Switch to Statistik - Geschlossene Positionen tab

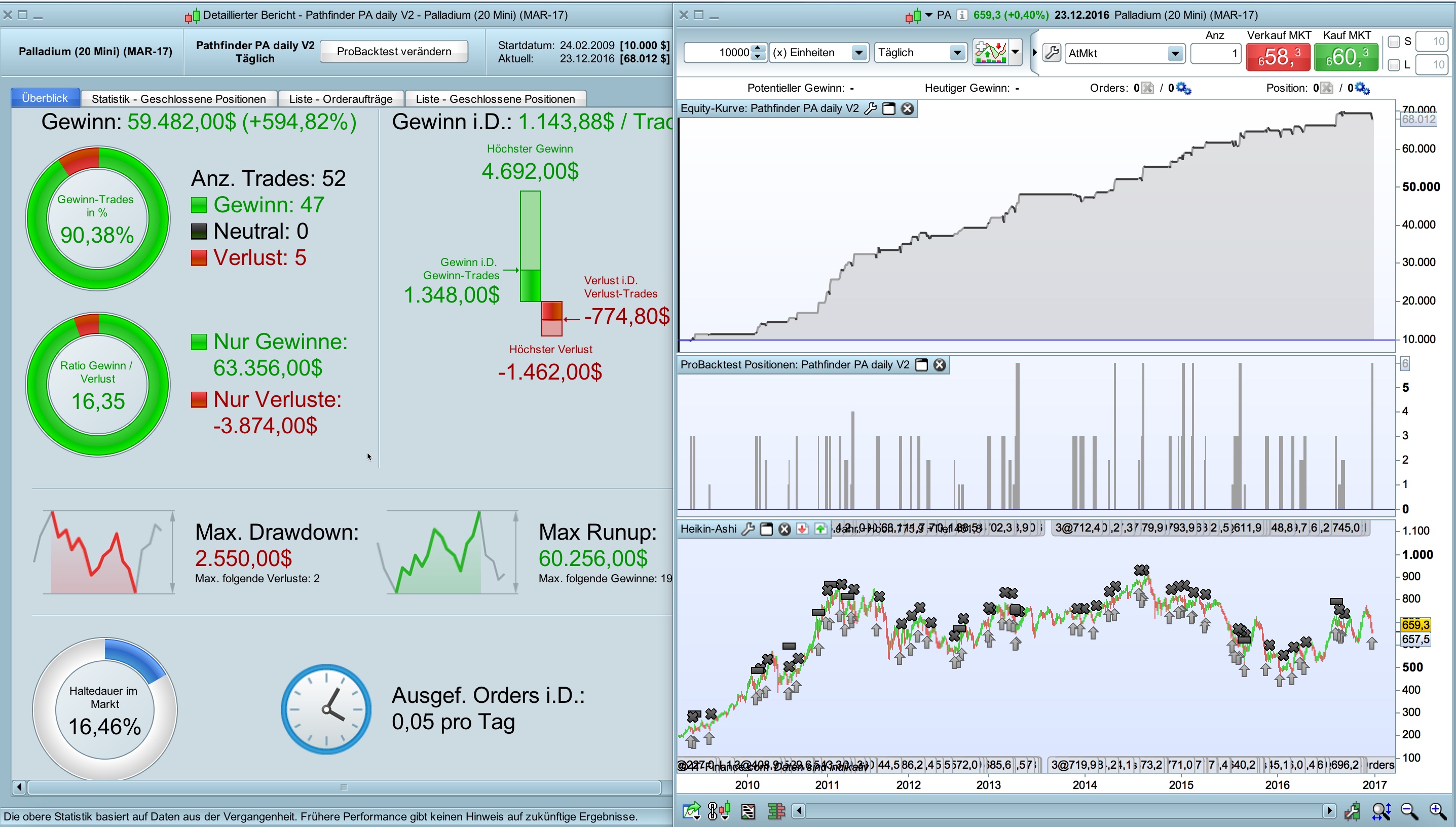(x=178, y=99)
